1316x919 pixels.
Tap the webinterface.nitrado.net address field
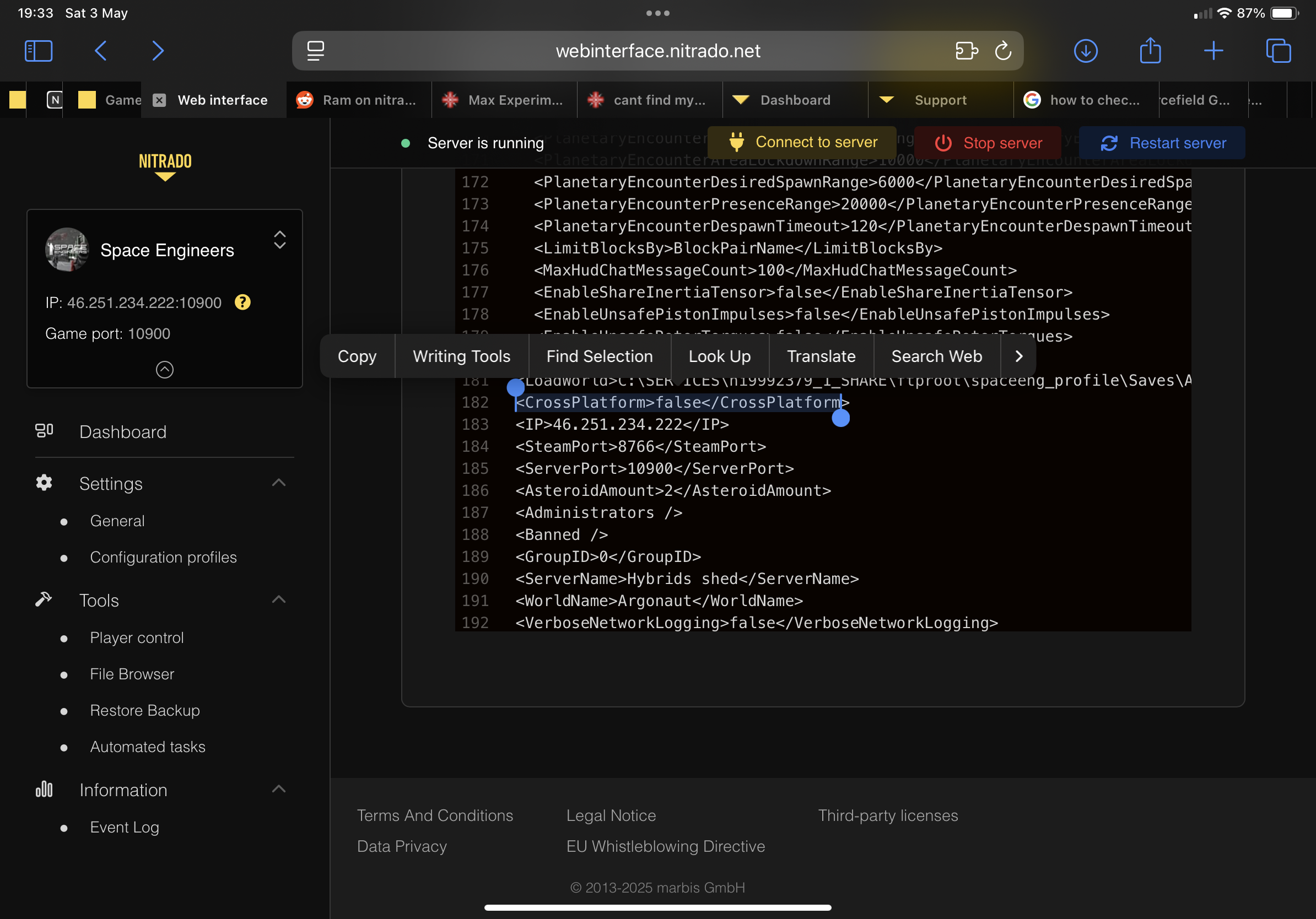(x=657, y=51)
